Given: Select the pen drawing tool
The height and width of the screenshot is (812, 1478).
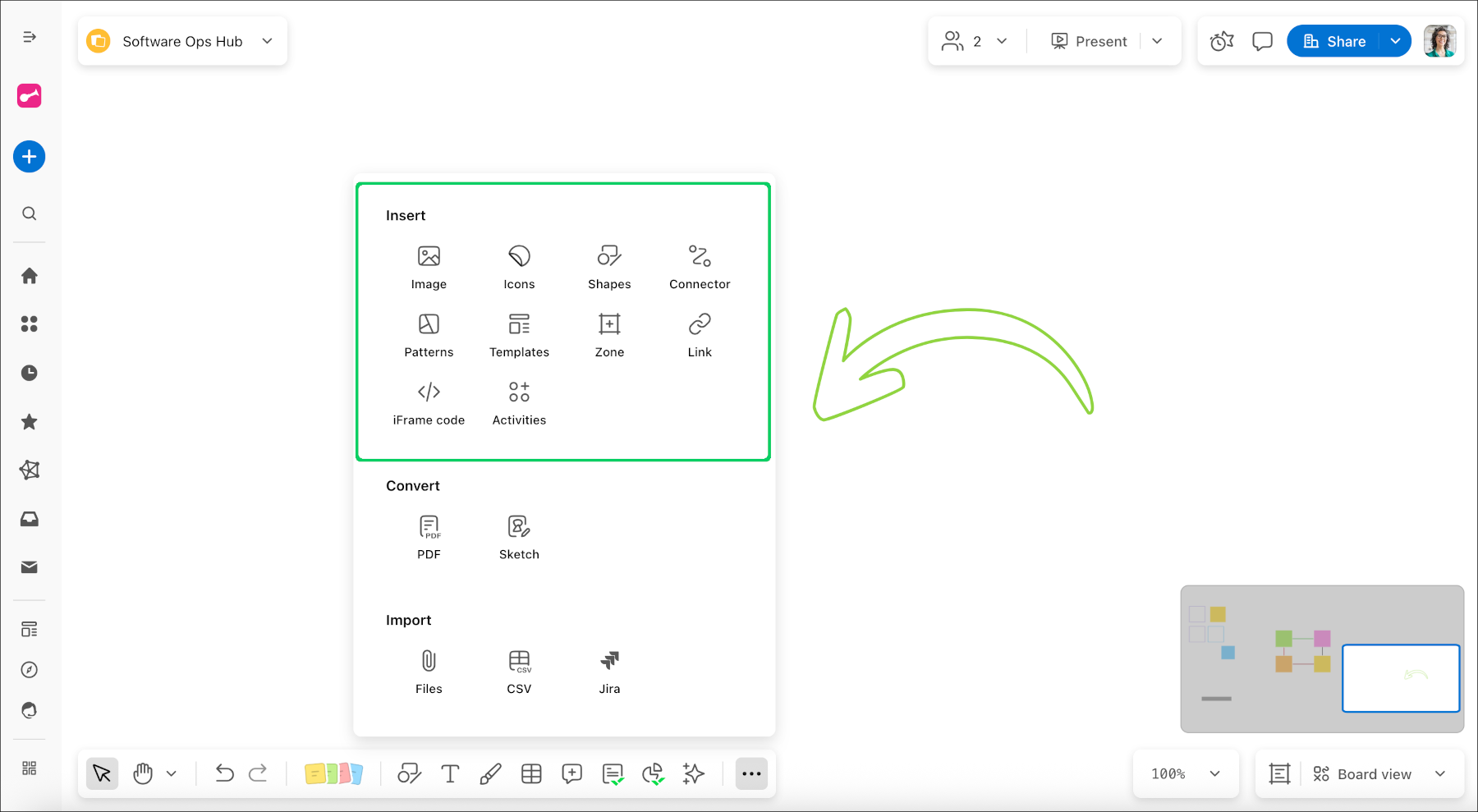Looking at the screenshot, I should coord(490,773).
